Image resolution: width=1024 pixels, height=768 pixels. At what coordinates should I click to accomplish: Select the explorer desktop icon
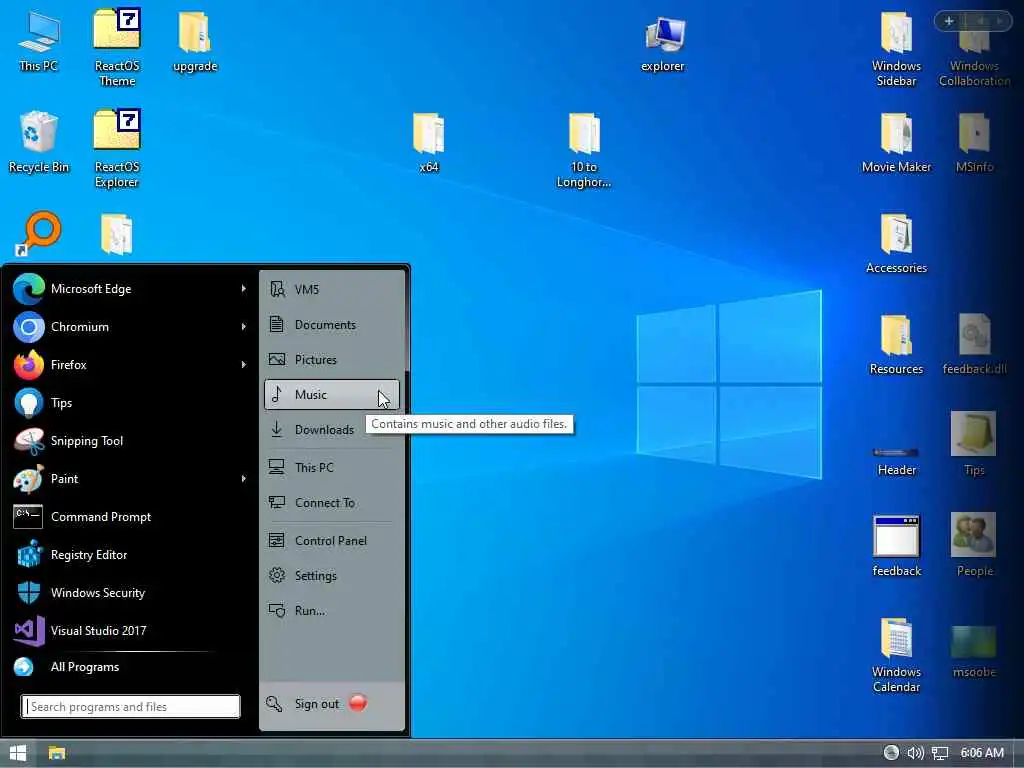coord(663,44)
